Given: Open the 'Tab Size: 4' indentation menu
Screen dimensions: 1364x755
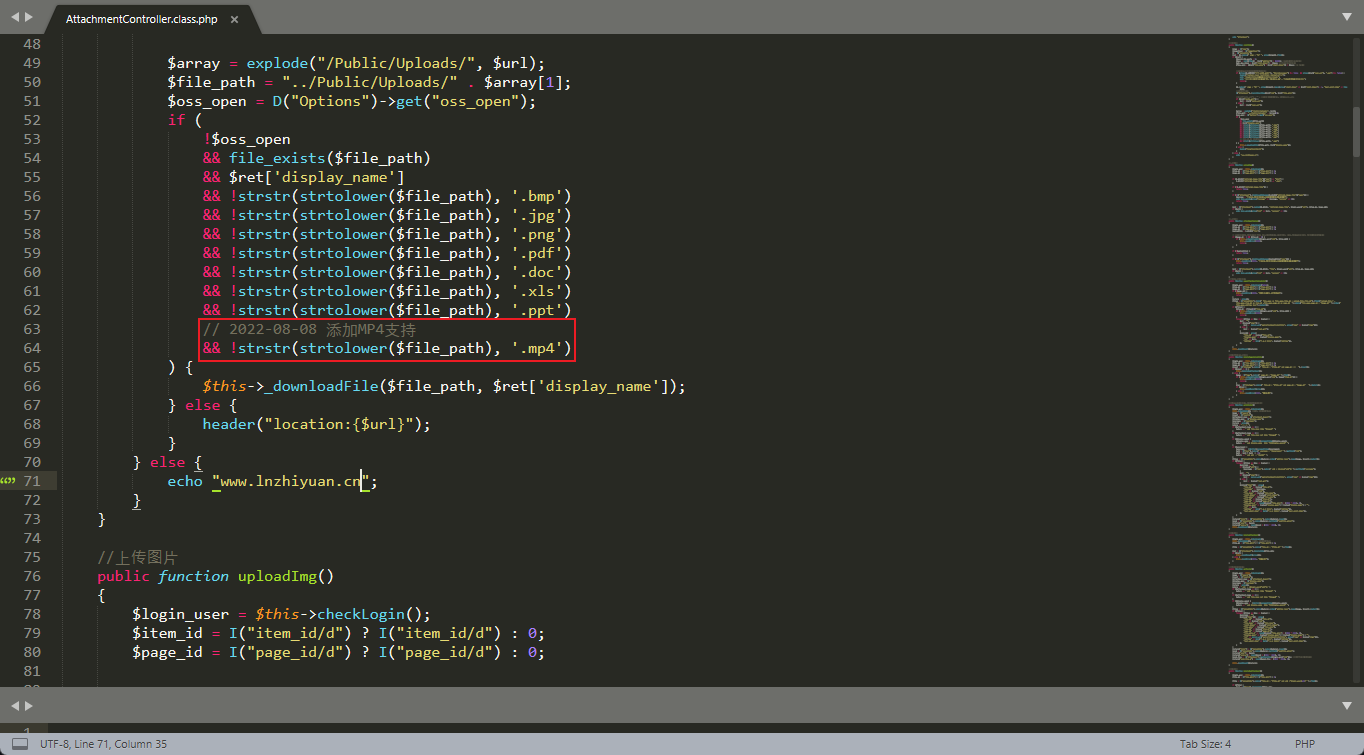Looking at the screenshot, I should 1205,744.
